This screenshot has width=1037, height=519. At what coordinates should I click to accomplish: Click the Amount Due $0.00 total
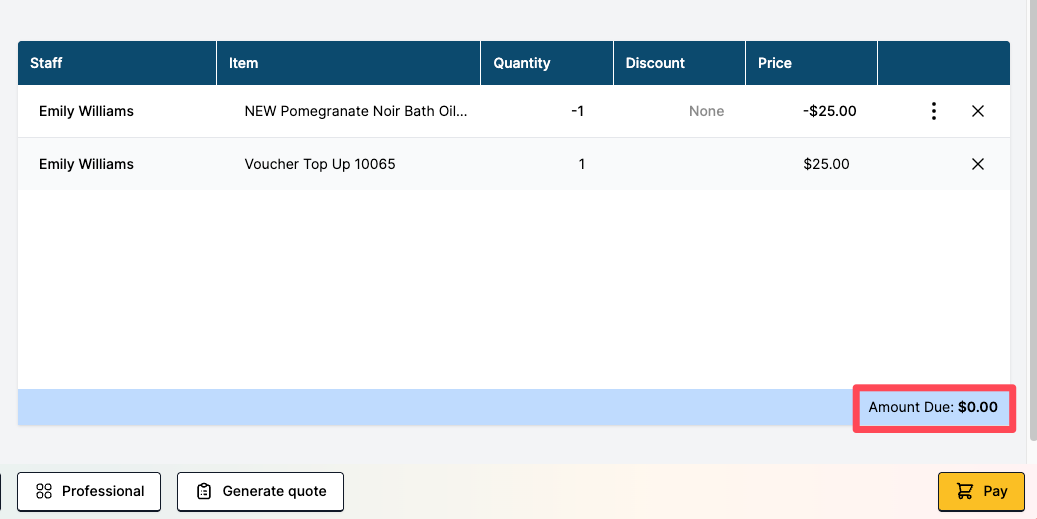click(933, 408)
